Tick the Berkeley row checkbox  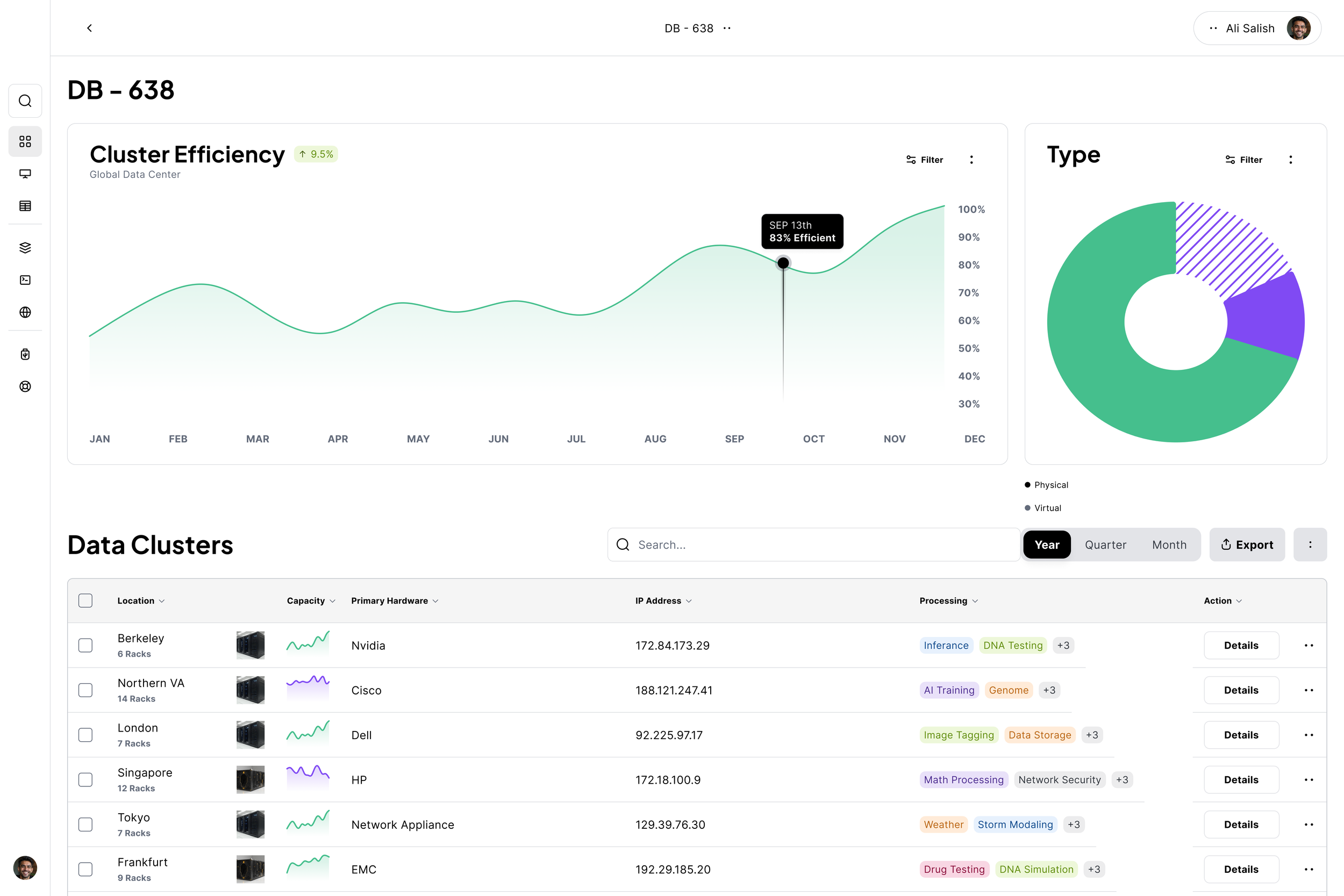tap(85, 645)
